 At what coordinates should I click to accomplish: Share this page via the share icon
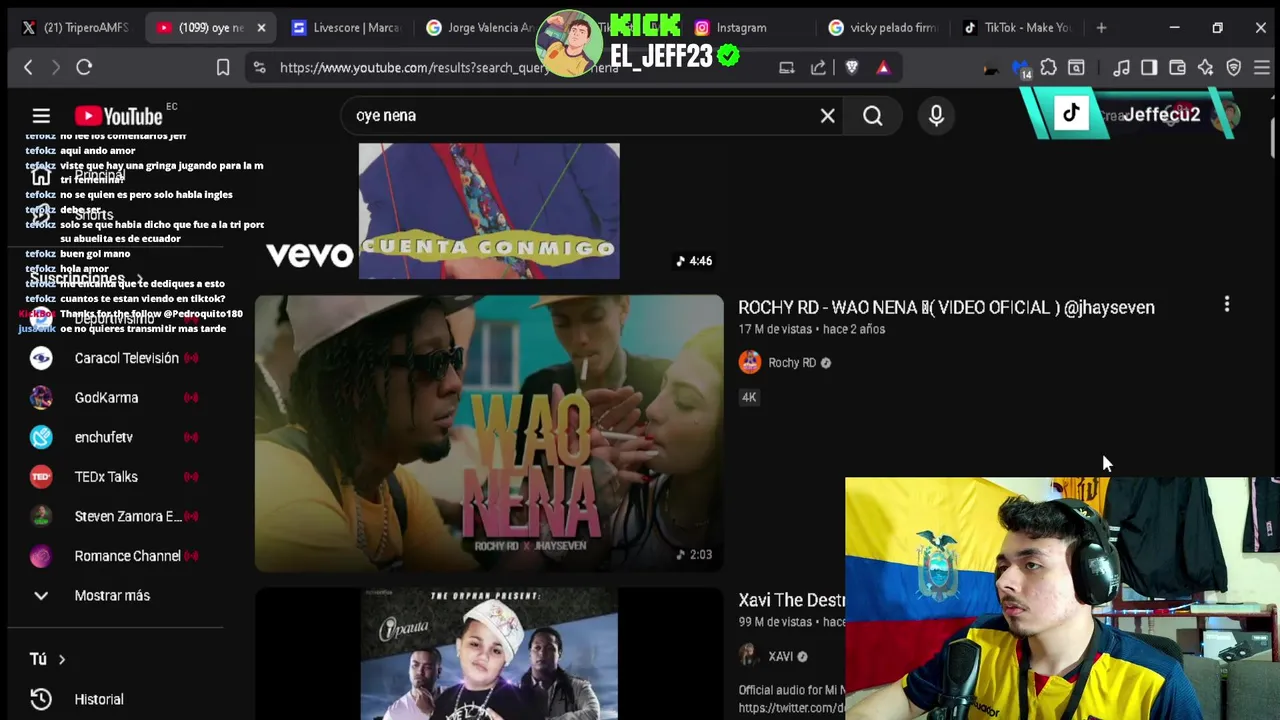(x=818, y=67)
